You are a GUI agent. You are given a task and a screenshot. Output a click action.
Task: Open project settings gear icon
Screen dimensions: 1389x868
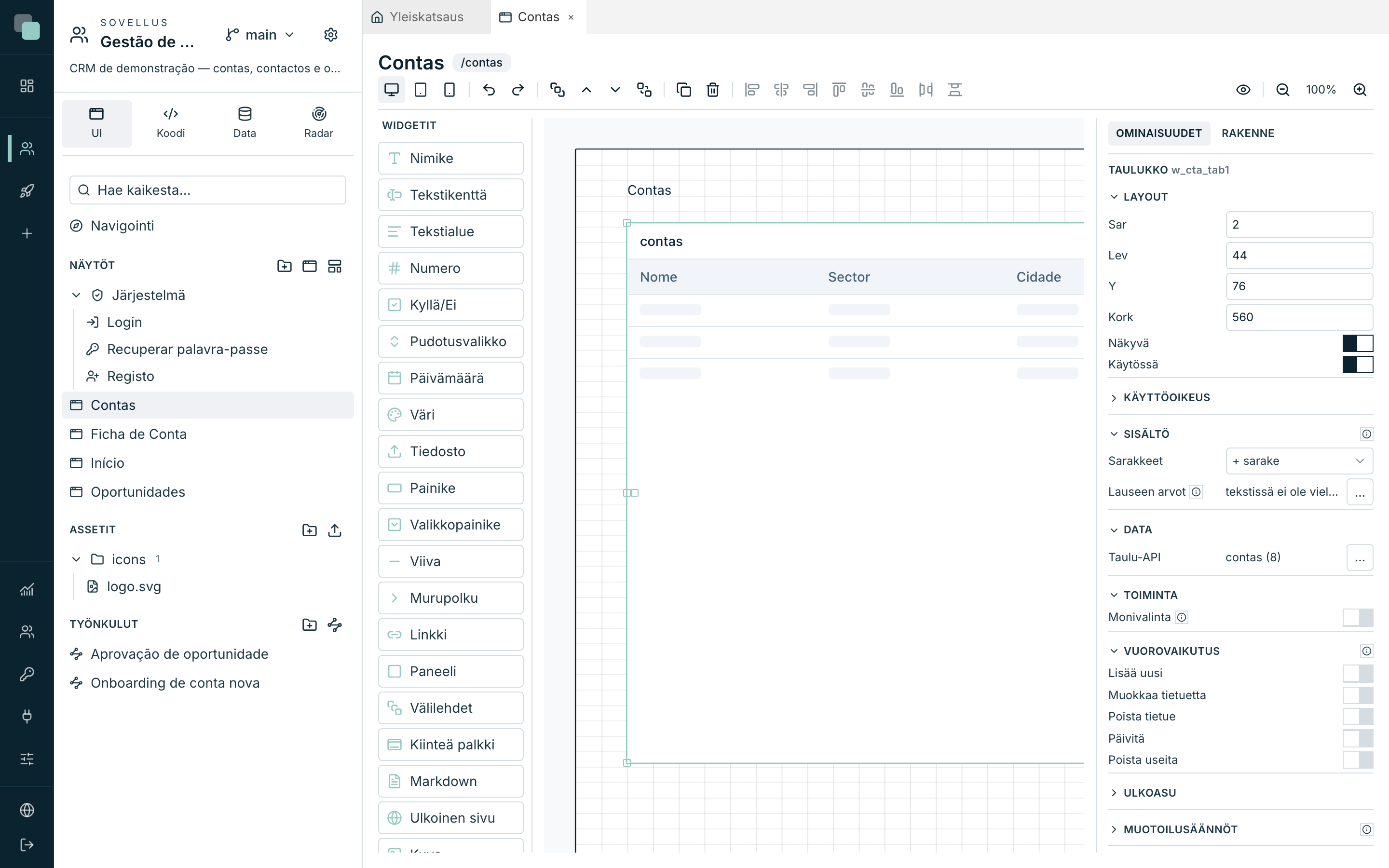[x=330, y=35]
